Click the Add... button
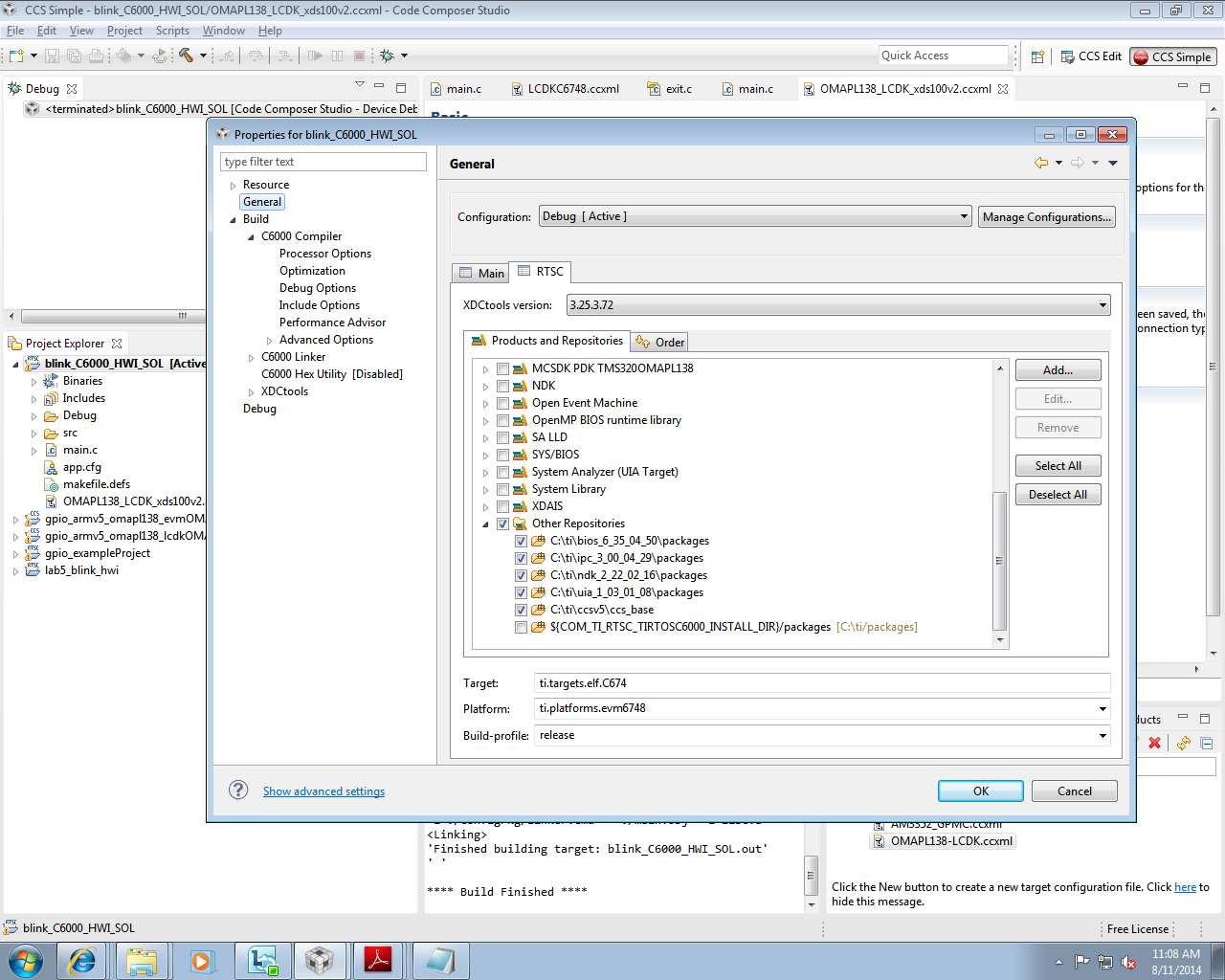Image resolution: width=1225 pixels, height=980 pixels. (x=1058, y=370)
